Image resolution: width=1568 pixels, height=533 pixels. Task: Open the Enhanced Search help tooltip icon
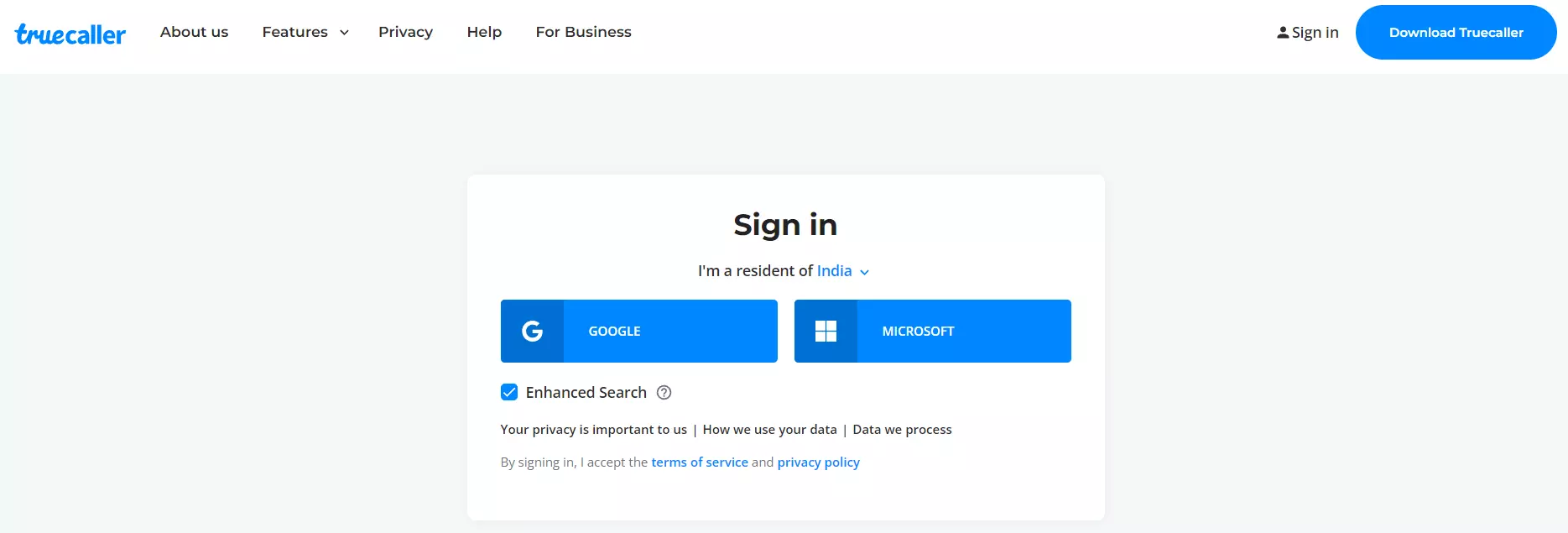click(663, 392)
